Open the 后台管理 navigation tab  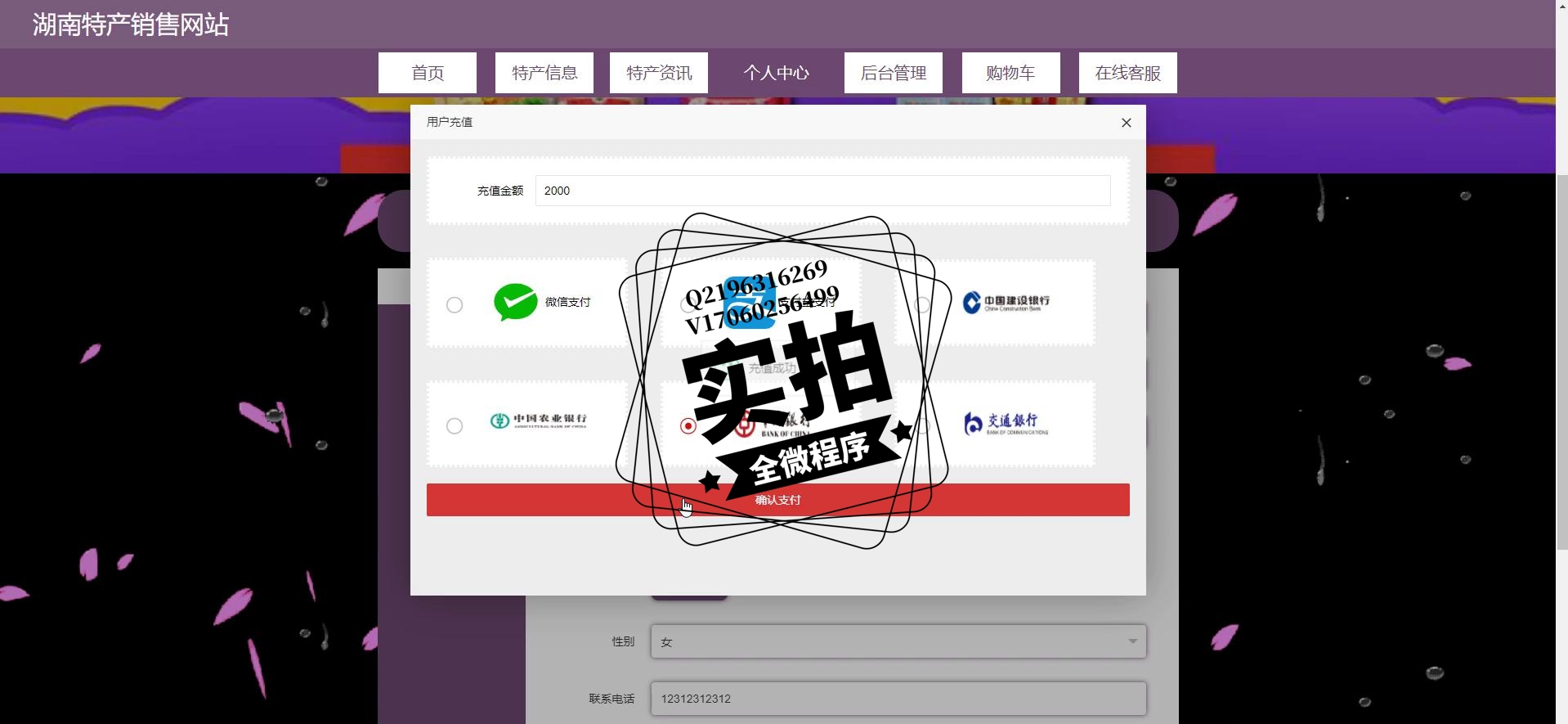[894, 73]
